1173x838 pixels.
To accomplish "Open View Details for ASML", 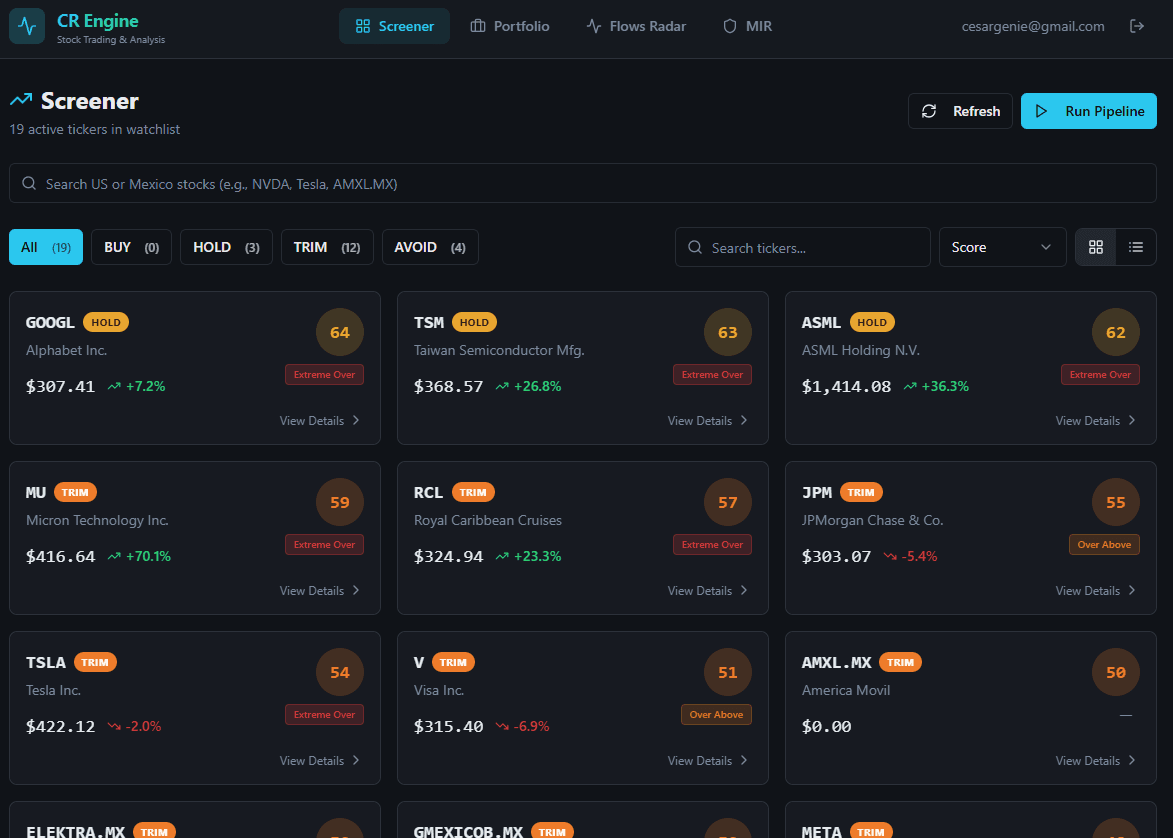I will tap(1096, 420).
